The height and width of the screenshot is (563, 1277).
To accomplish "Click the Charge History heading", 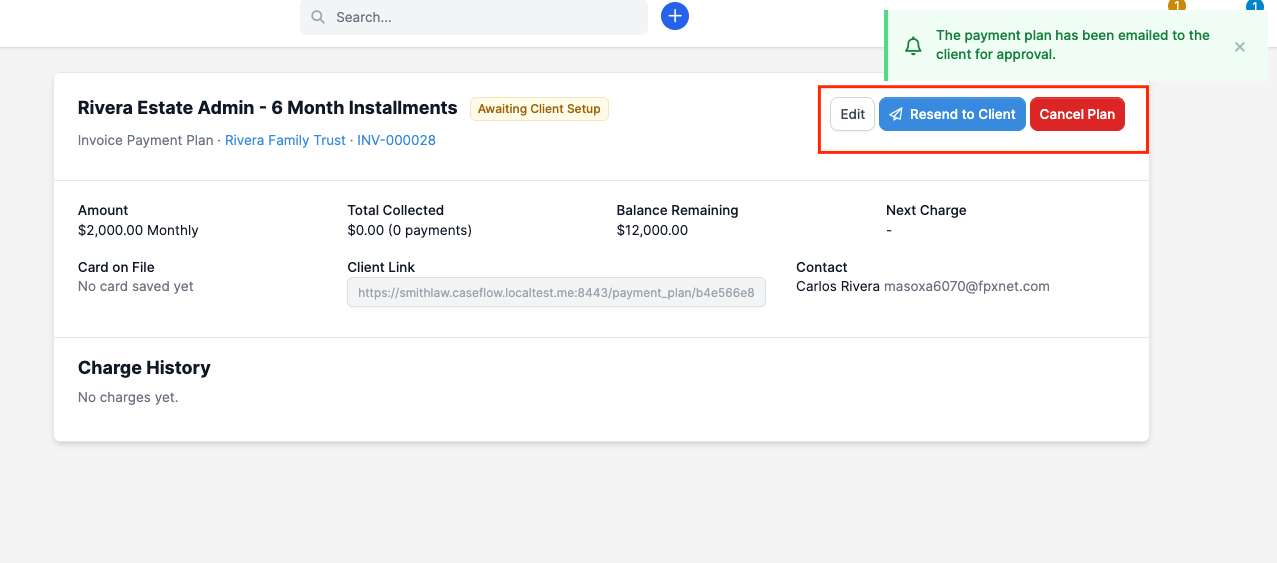I will tap(144, 368).
